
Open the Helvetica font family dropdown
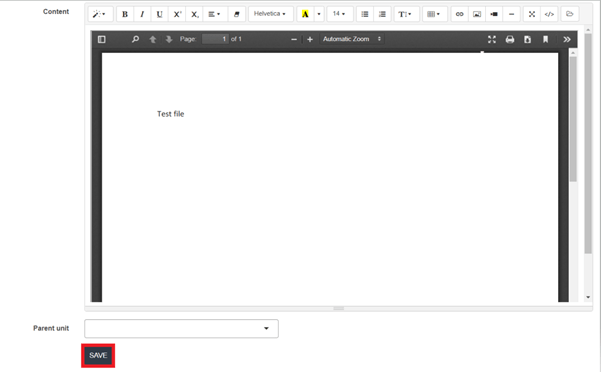tap(271, 14)
